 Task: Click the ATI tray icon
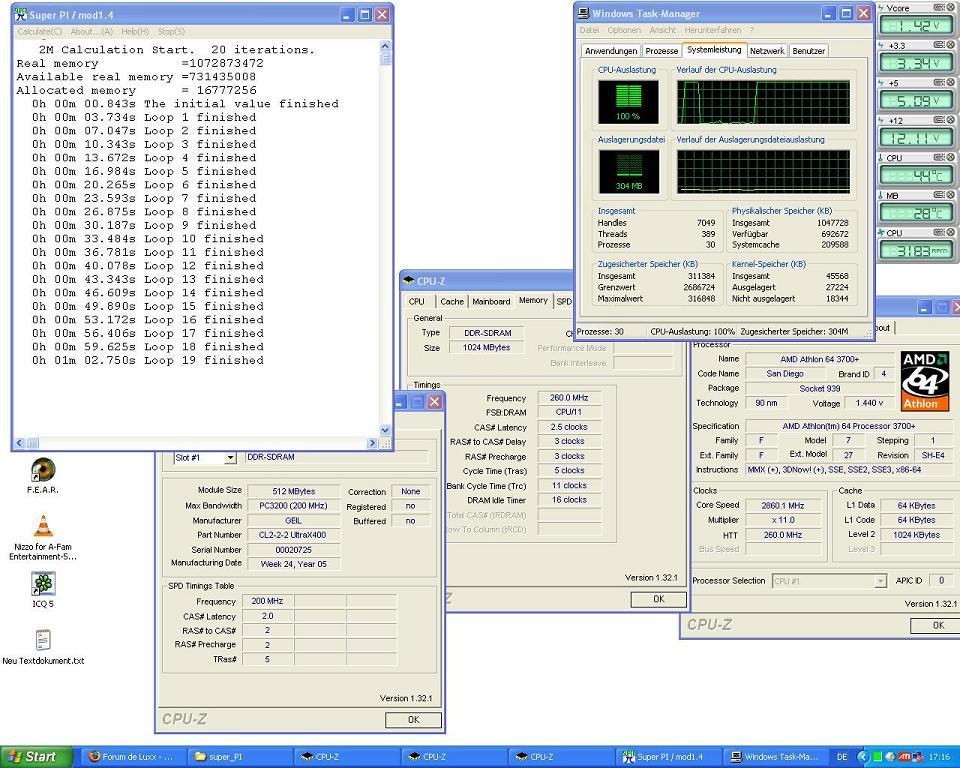904,757
